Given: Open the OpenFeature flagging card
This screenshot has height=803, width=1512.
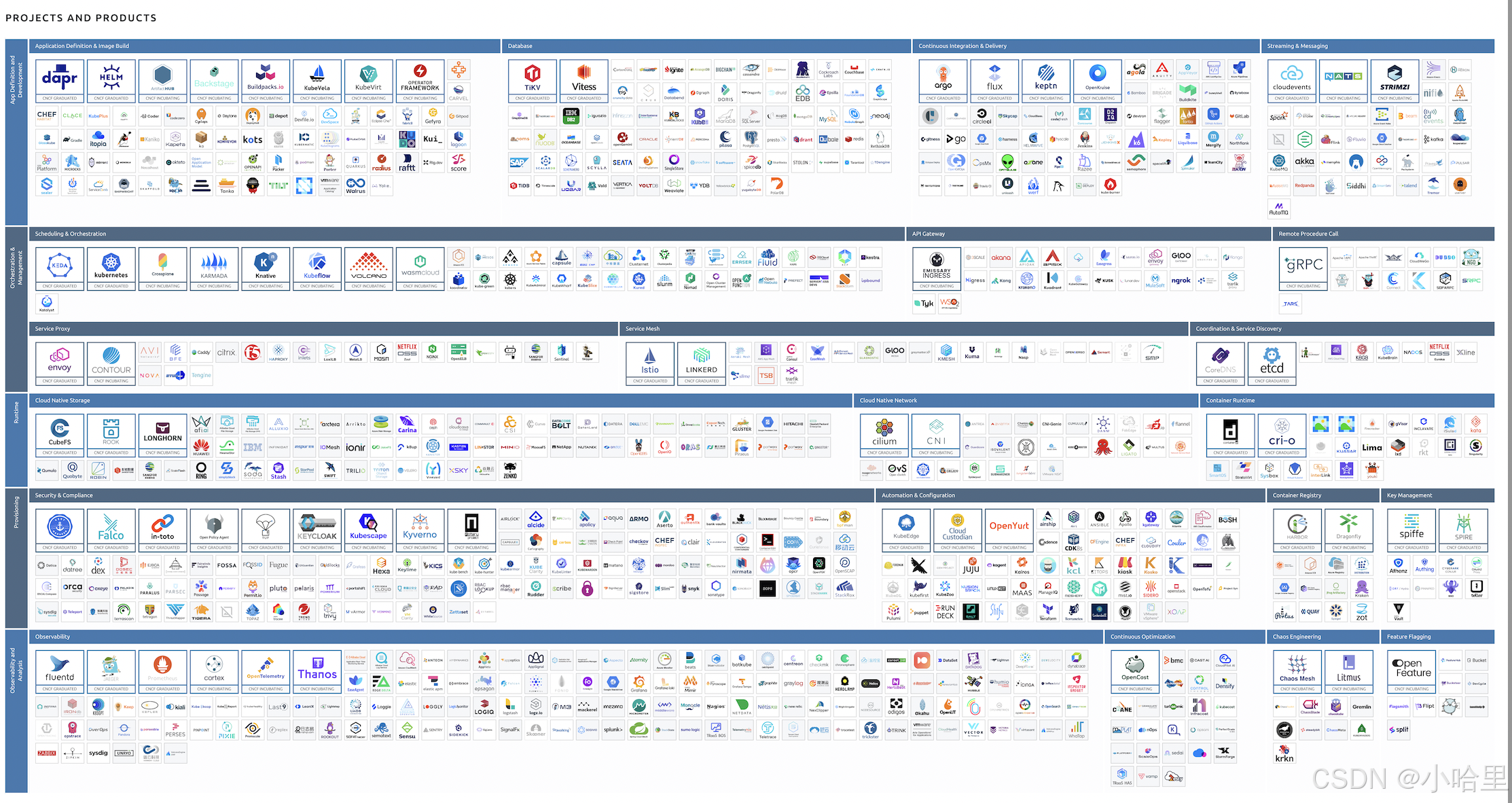Looking at the screenshot, I should pos(1413,668).
